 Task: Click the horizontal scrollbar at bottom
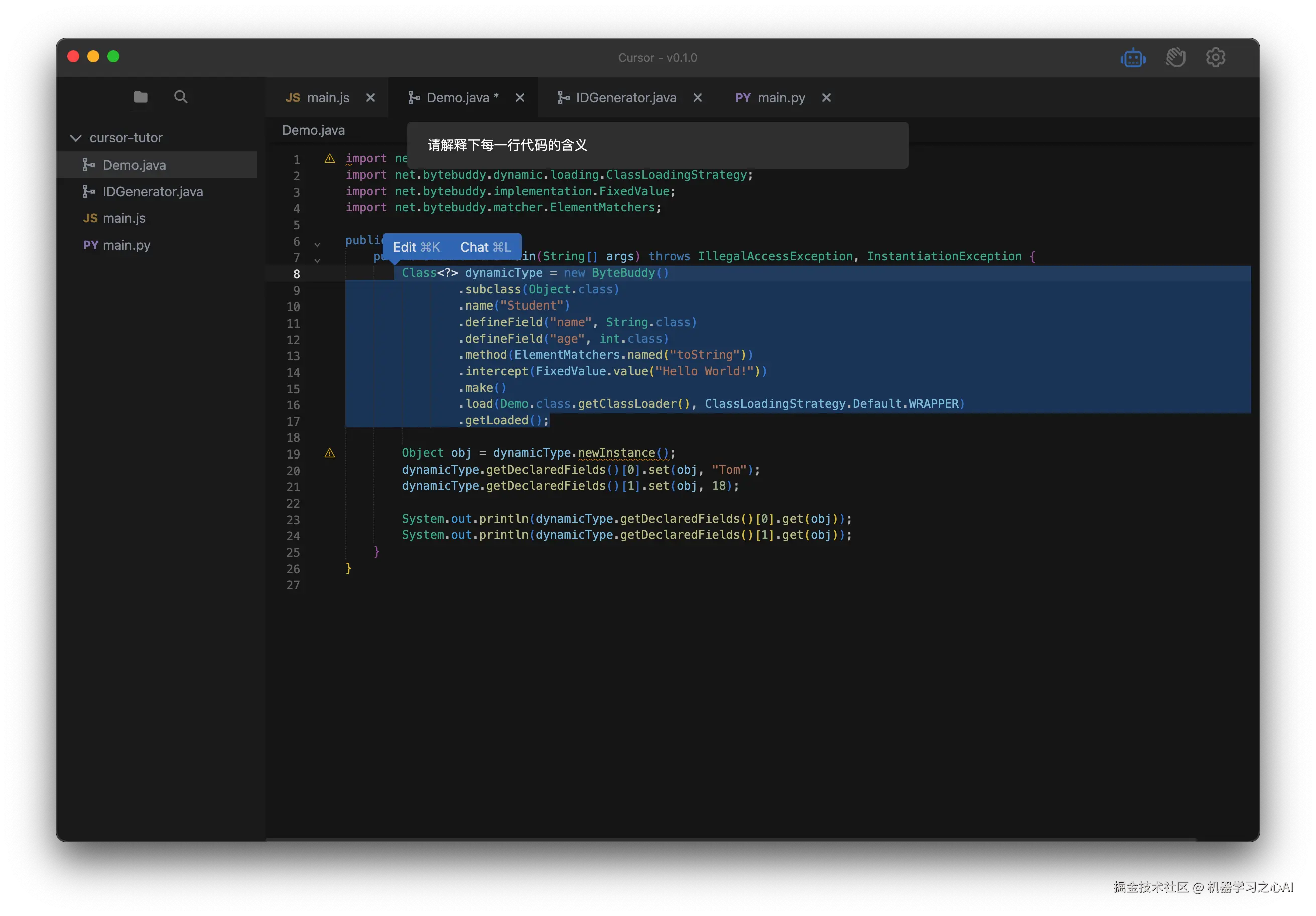(730, 839)
